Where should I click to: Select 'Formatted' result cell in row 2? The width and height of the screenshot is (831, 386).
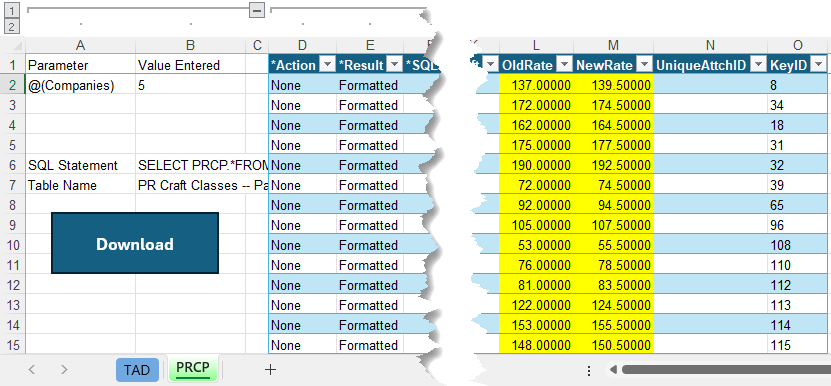pyautogui.click(x=369, y=85)
